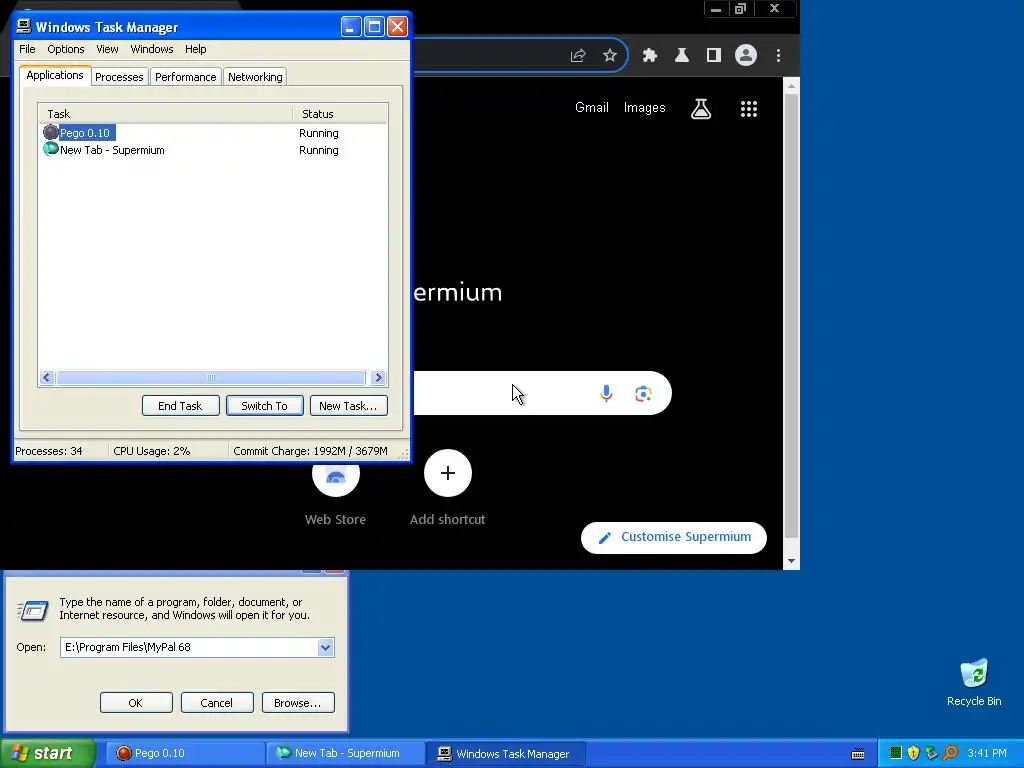Click the Supermium page vertical scrollbar thumb
1024x768 pixels.
[791, 316]
